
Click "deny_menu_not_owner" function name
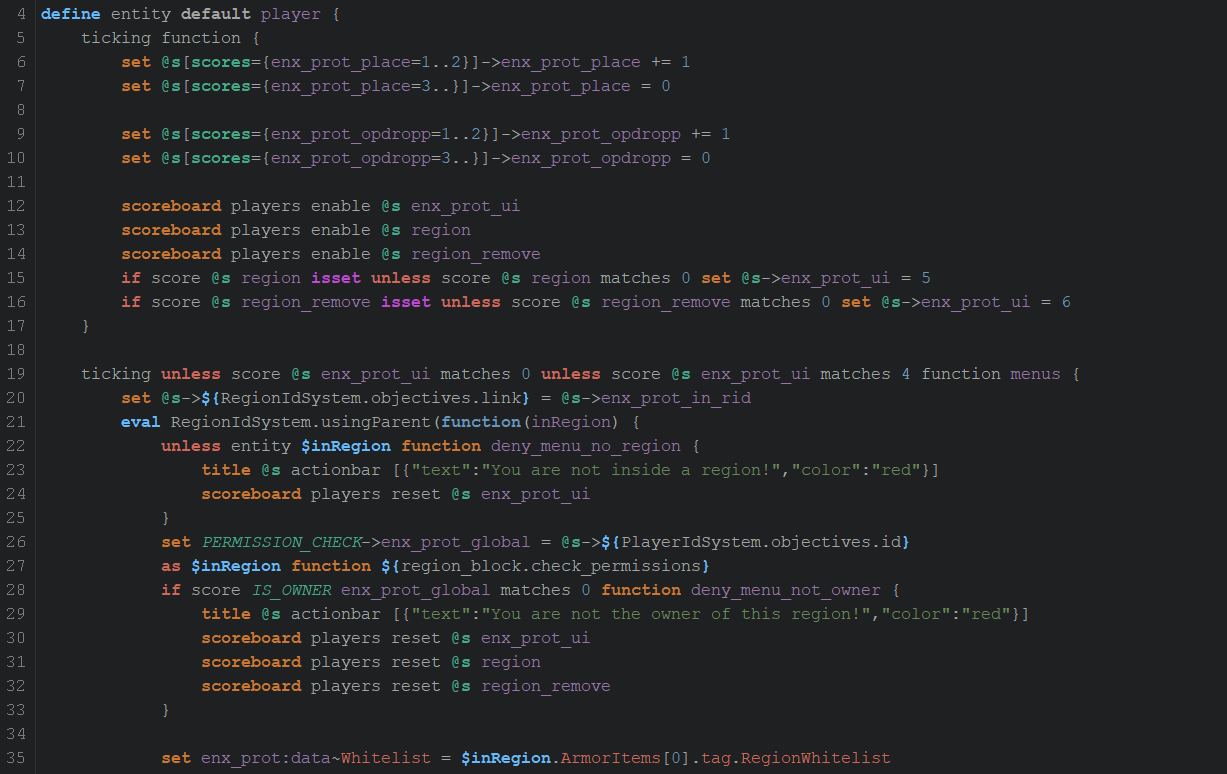[x=785, y=590]
